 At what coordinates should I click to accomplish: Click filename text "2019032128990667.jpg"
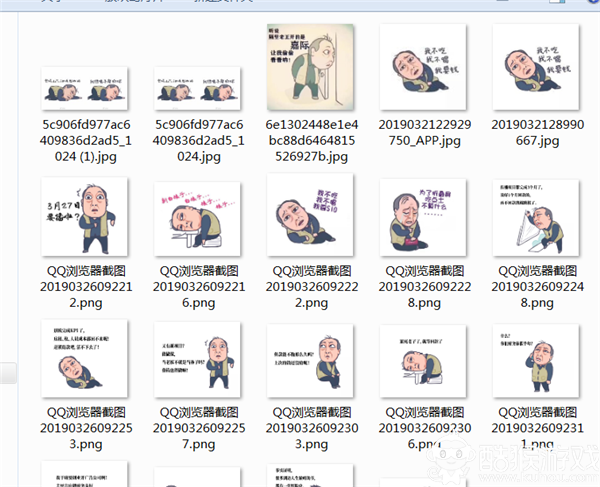coord(538,133)
